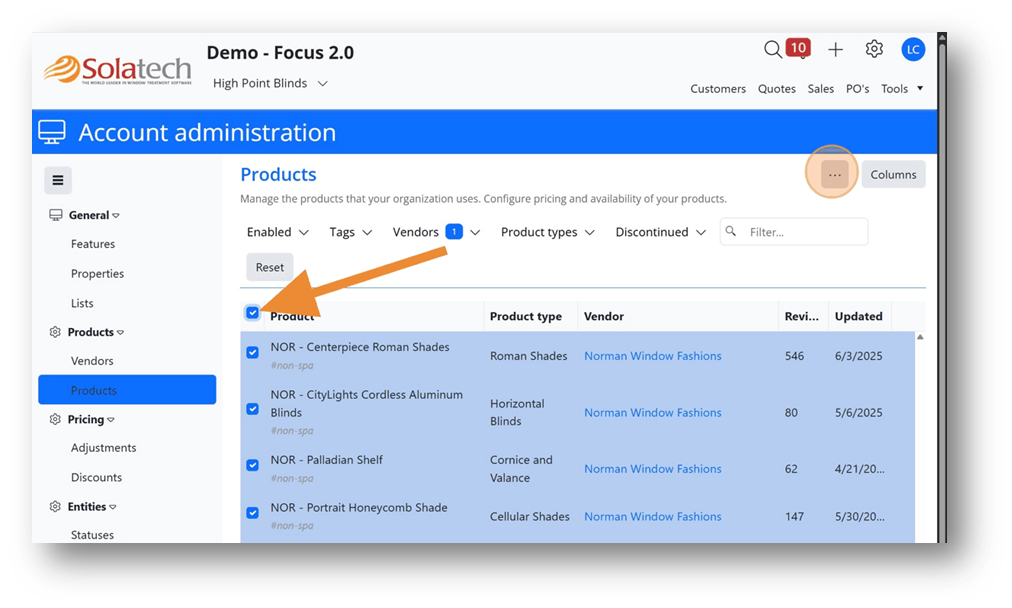The height and width of the screenshot is (608, 1012).
Task: Open the three-dots more actions button
Action: coord(835,174)
